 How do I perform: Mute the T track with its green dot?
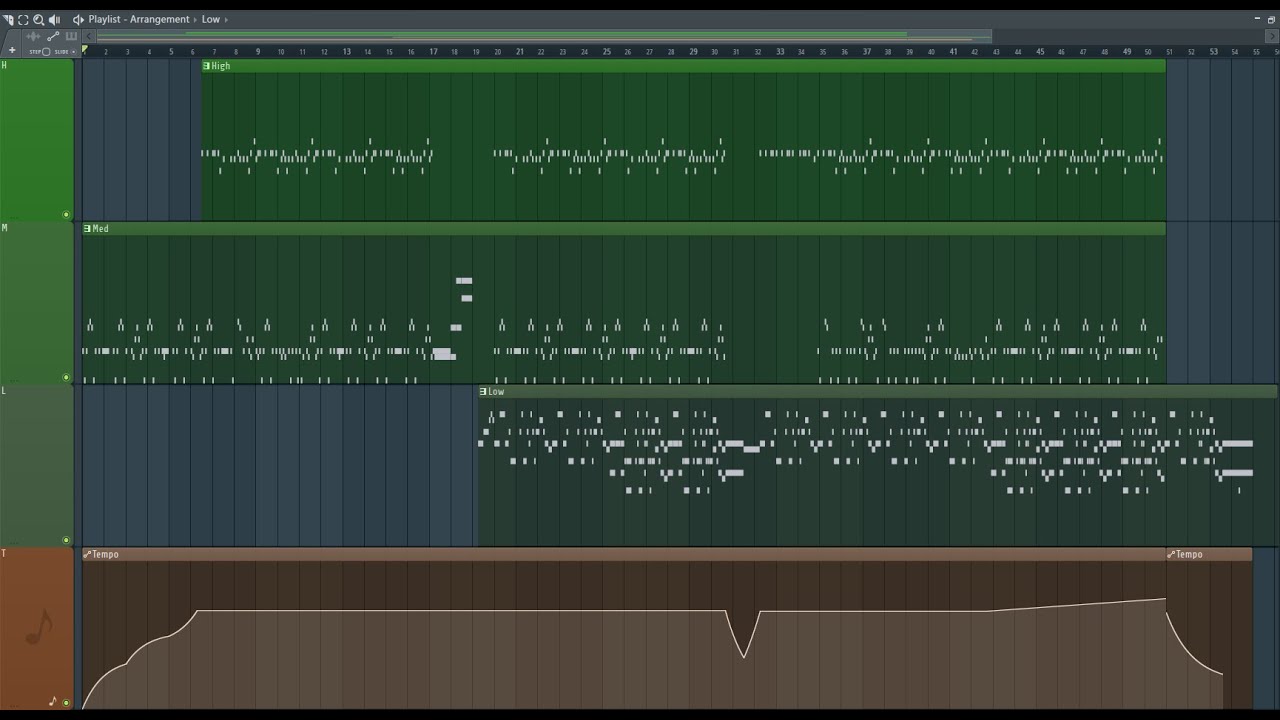click(67, 702)
